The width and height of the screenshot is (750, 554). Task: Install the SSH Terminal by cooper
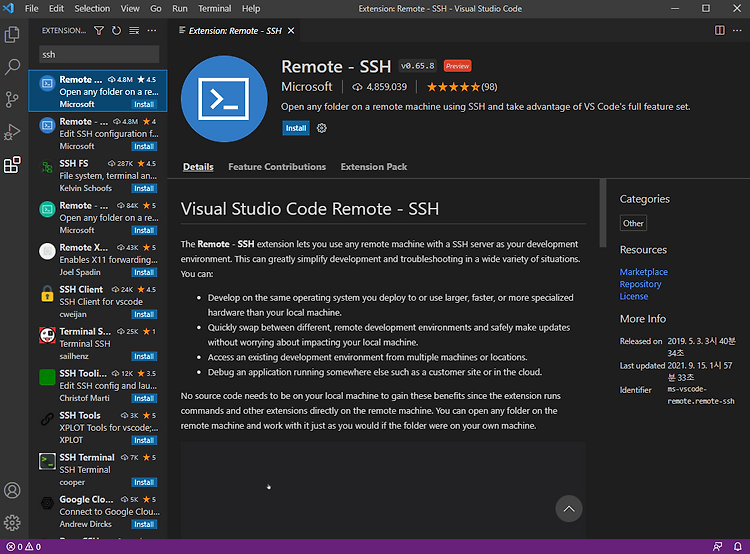[144, 482]
